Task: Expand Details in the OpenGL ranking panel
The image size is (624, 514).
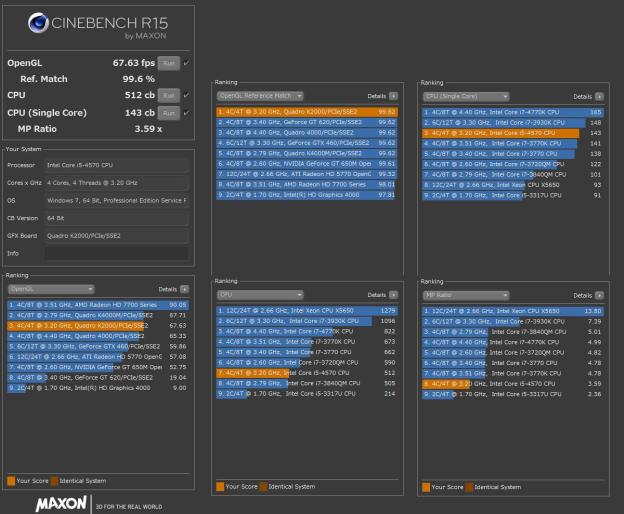Action: pos(185,289)
